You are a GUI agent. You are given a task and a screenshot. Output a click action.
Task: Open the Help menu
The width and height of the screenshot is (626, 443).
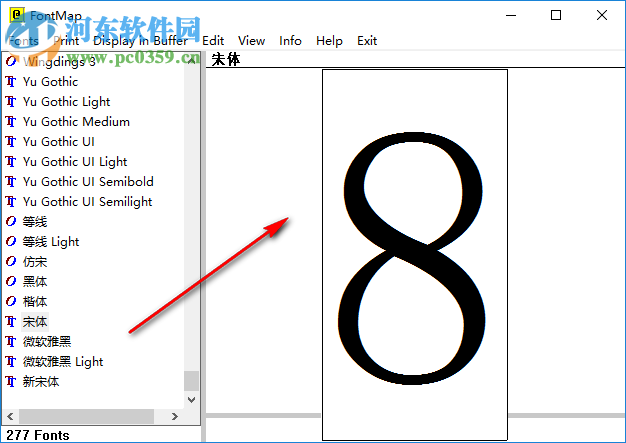pyautogui.click(x=329, y=41)
